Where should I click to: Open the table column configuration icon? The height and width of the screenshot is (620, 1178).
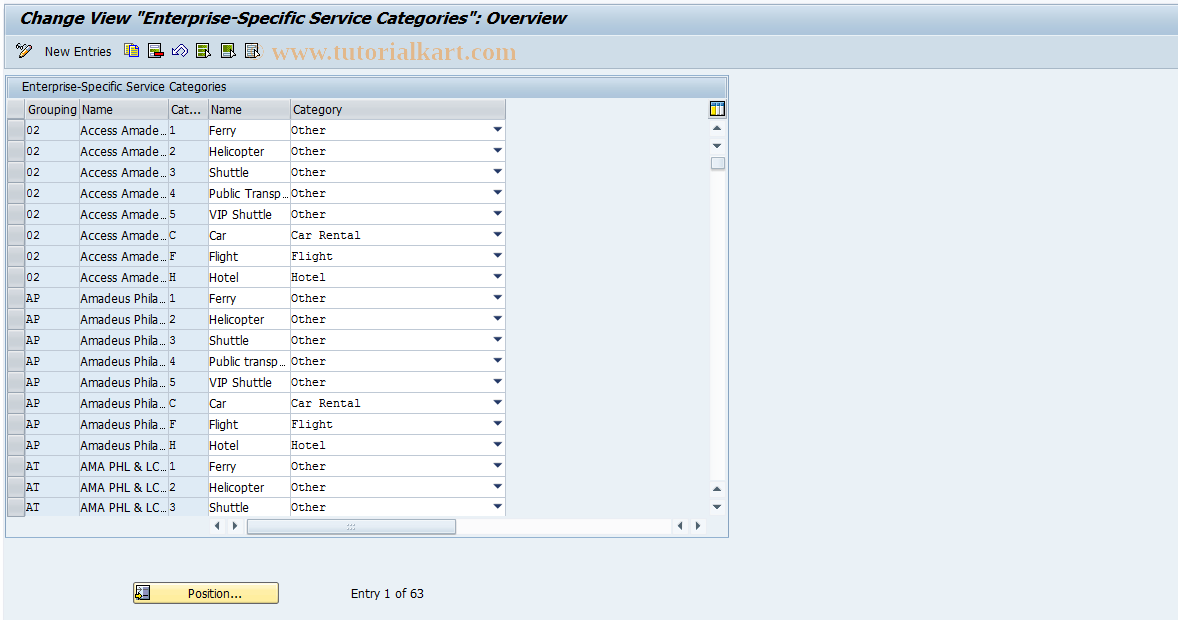[x=717, y=109]
